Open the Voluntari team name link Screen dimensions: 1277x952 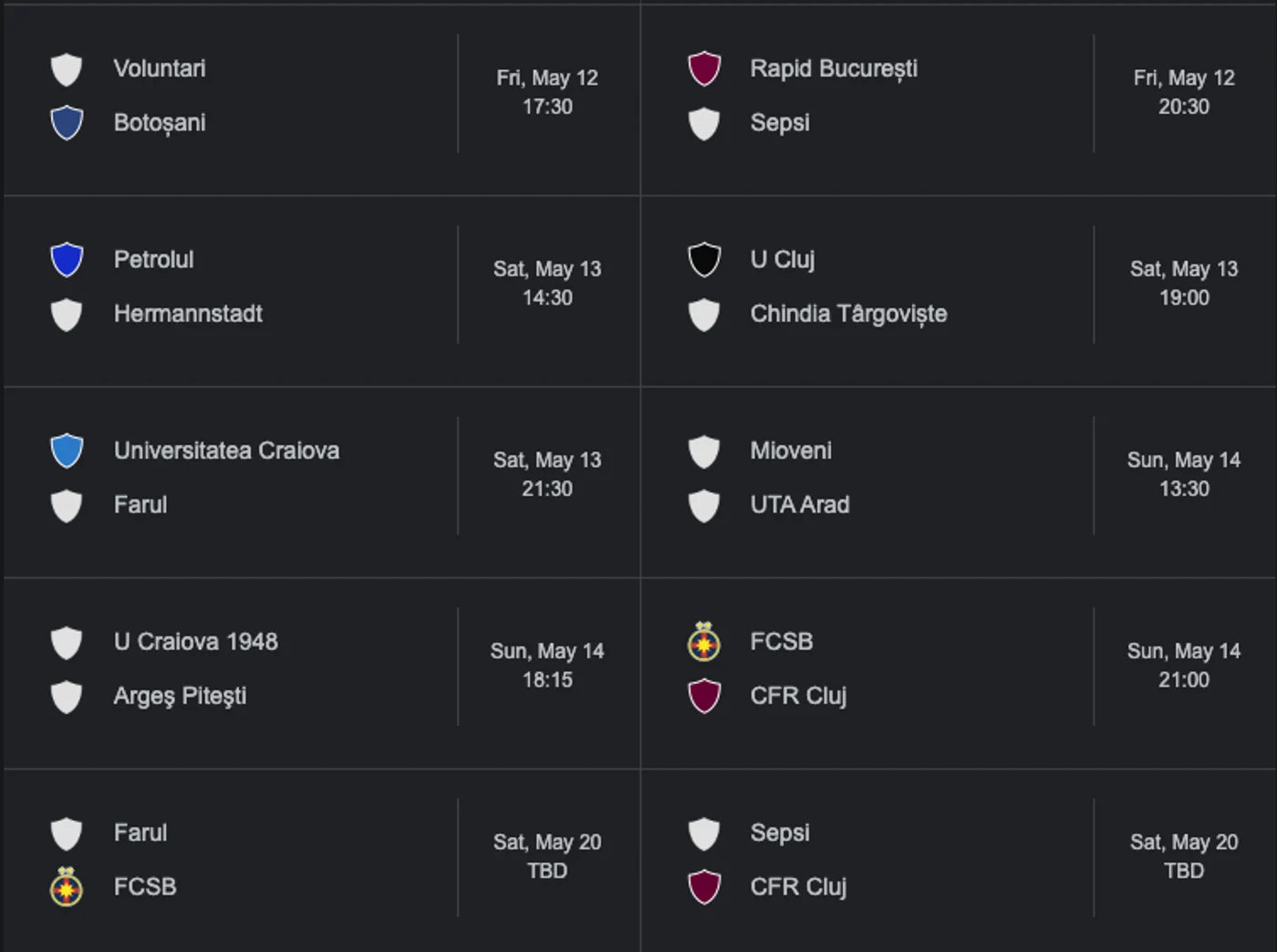(160, 68)
